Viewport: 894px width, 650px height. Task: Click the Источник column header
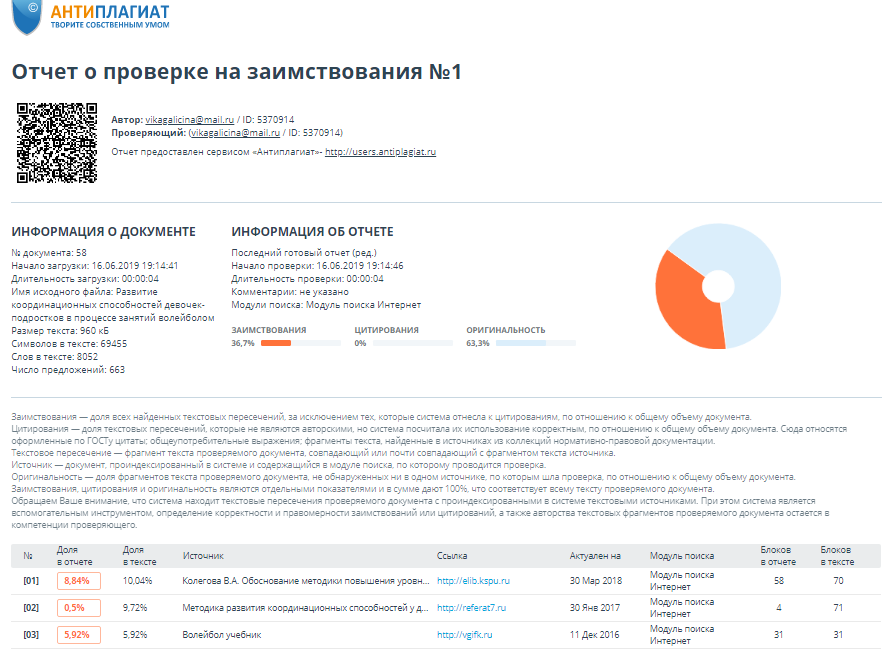(203, 555)
